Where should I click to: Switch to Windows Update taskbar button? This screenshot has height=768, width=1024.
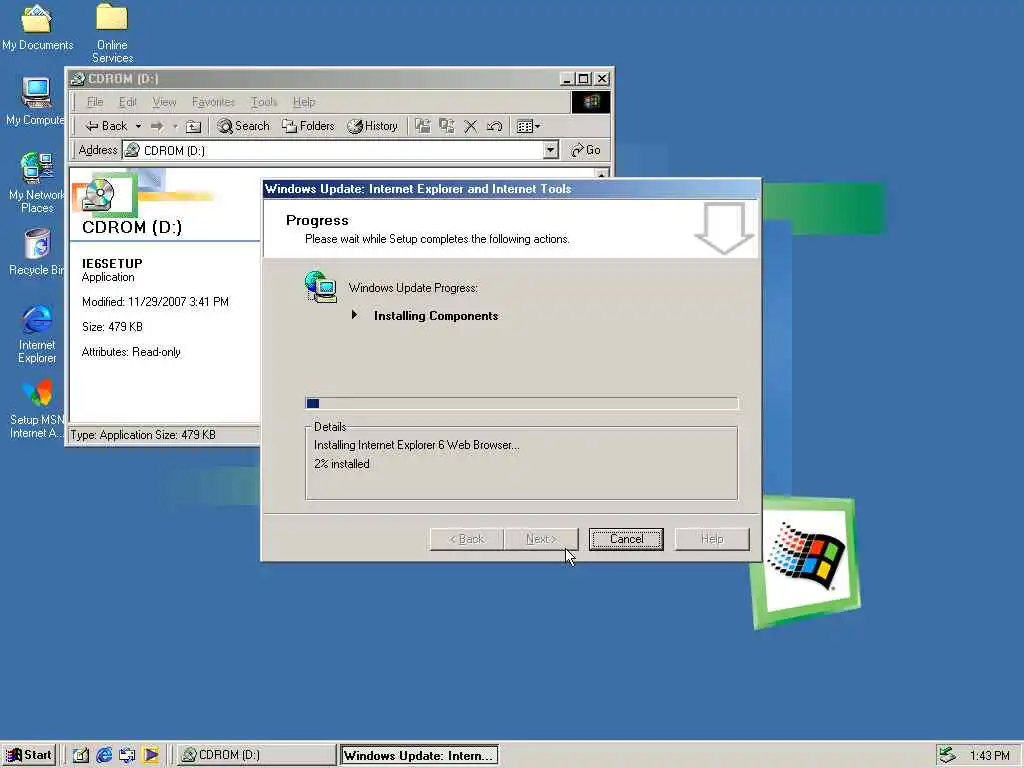(419, 755)
